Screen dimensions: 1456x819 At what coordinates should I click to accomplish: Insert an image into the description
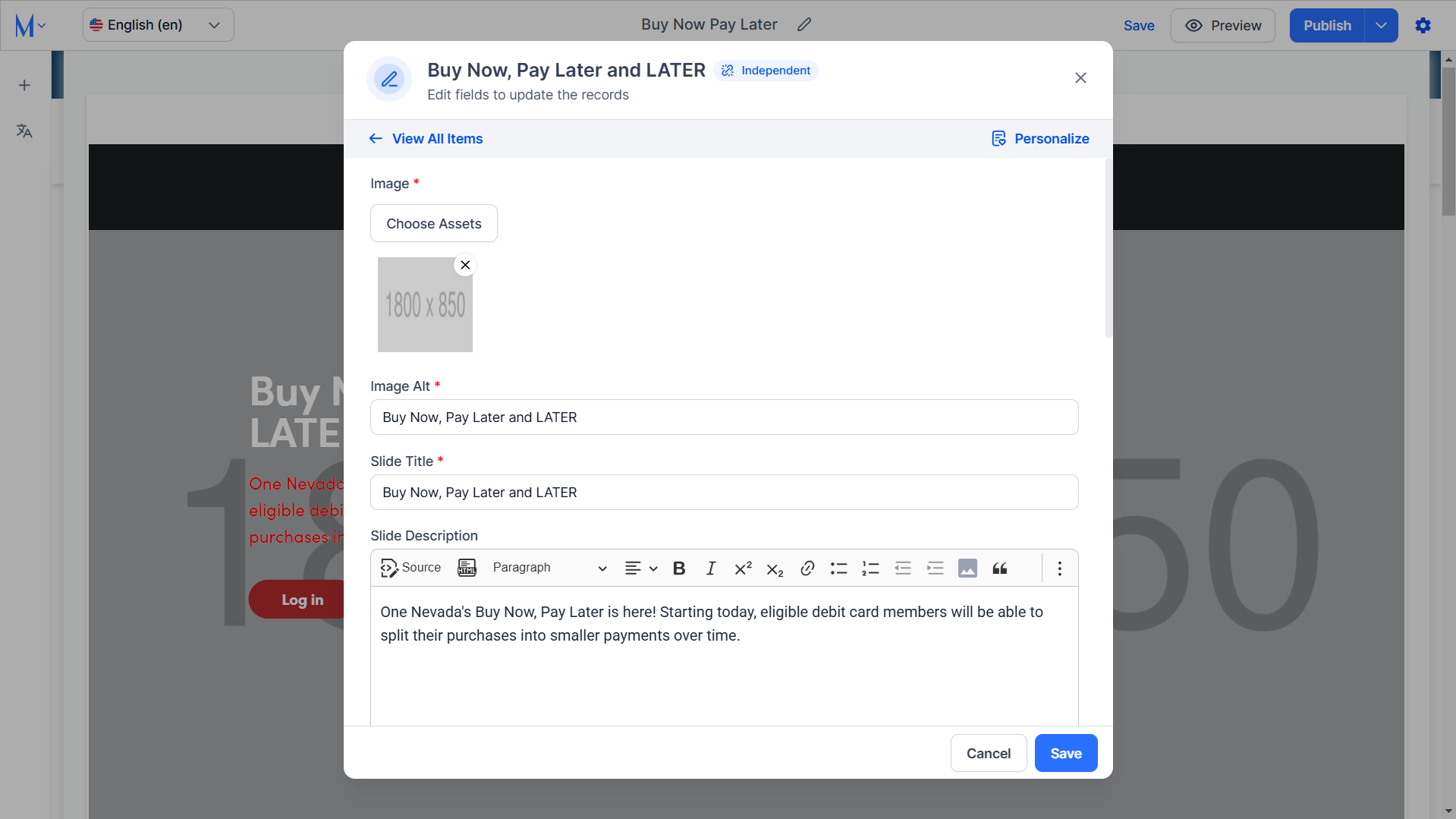click(x=967, y=568)
